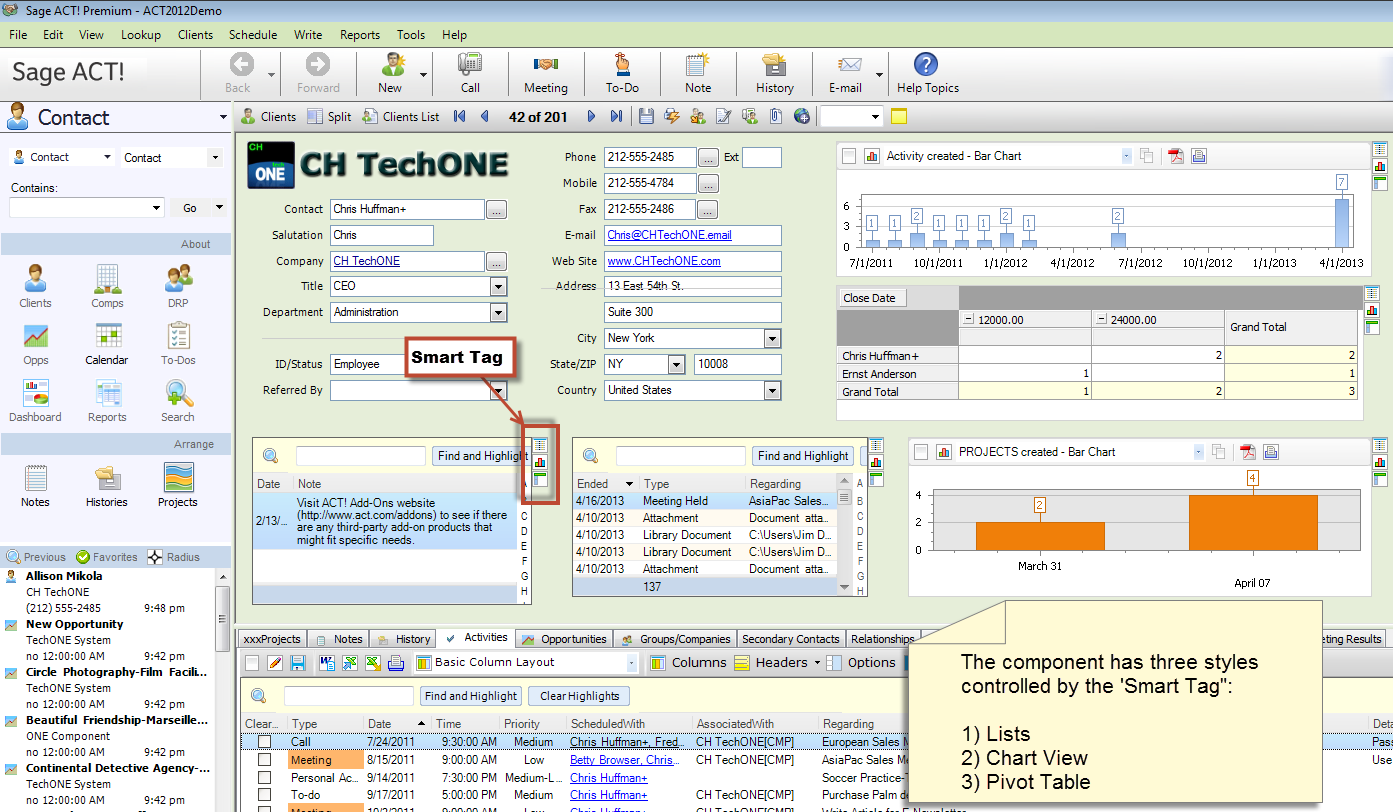
Task: Export Activity chart to PDF
Action: (1177, 156)
